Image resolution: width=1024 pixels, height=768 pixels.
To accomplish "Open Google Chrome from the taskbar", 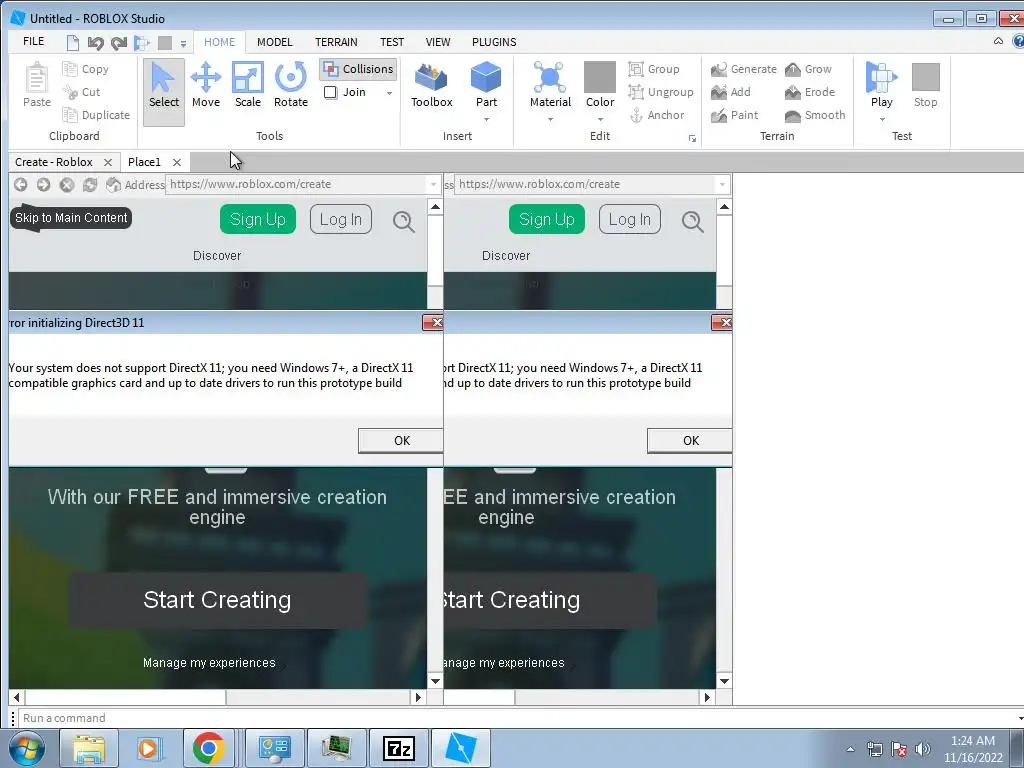I will pyautogui.click(x=209, y=748).
